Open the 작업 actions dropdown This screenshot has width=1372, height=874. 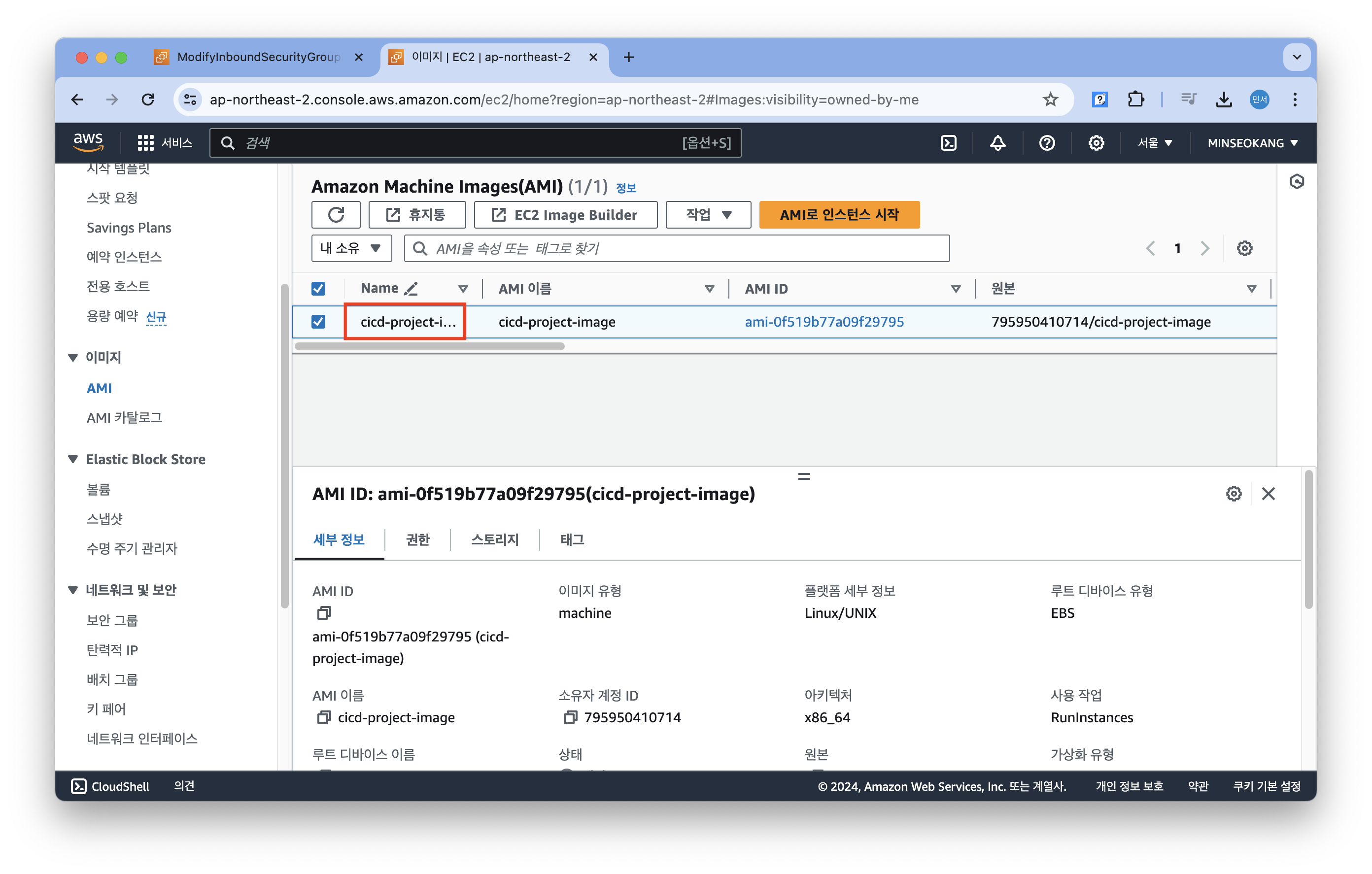click(708, 215)
